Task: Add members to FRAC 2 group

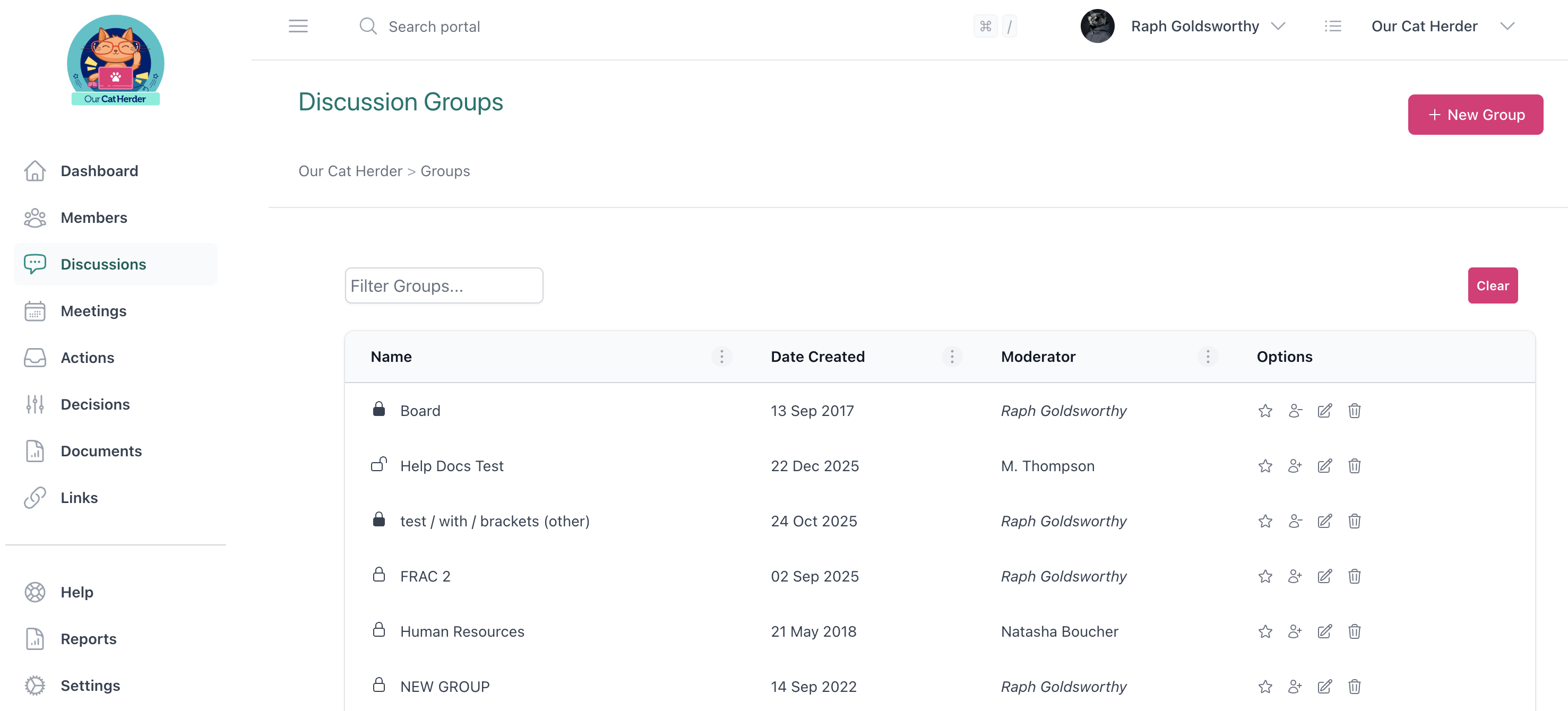Action: point(1295,576)
